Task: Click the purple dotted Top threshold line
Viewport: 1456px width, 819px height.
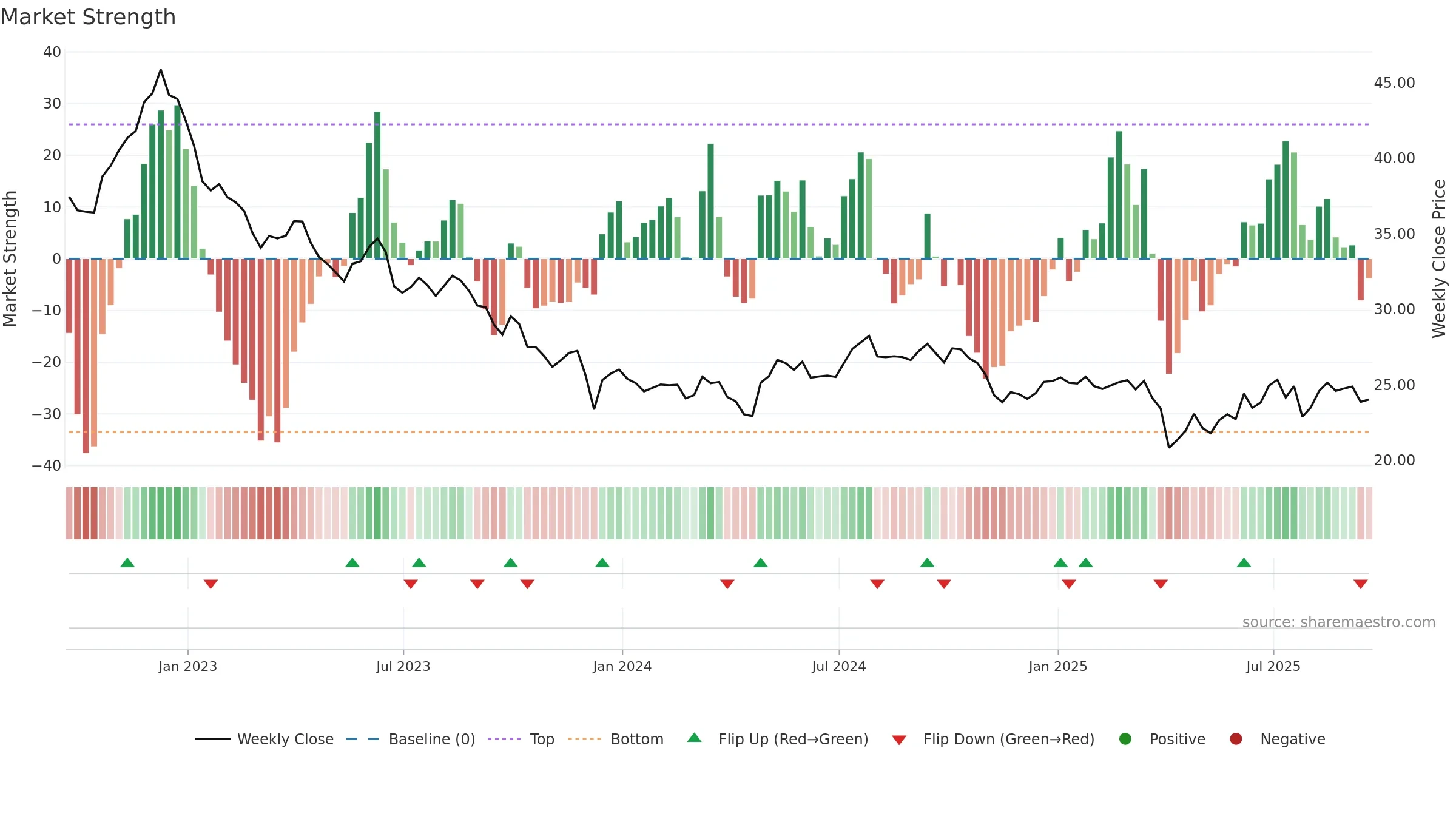Action: point(719,124)
